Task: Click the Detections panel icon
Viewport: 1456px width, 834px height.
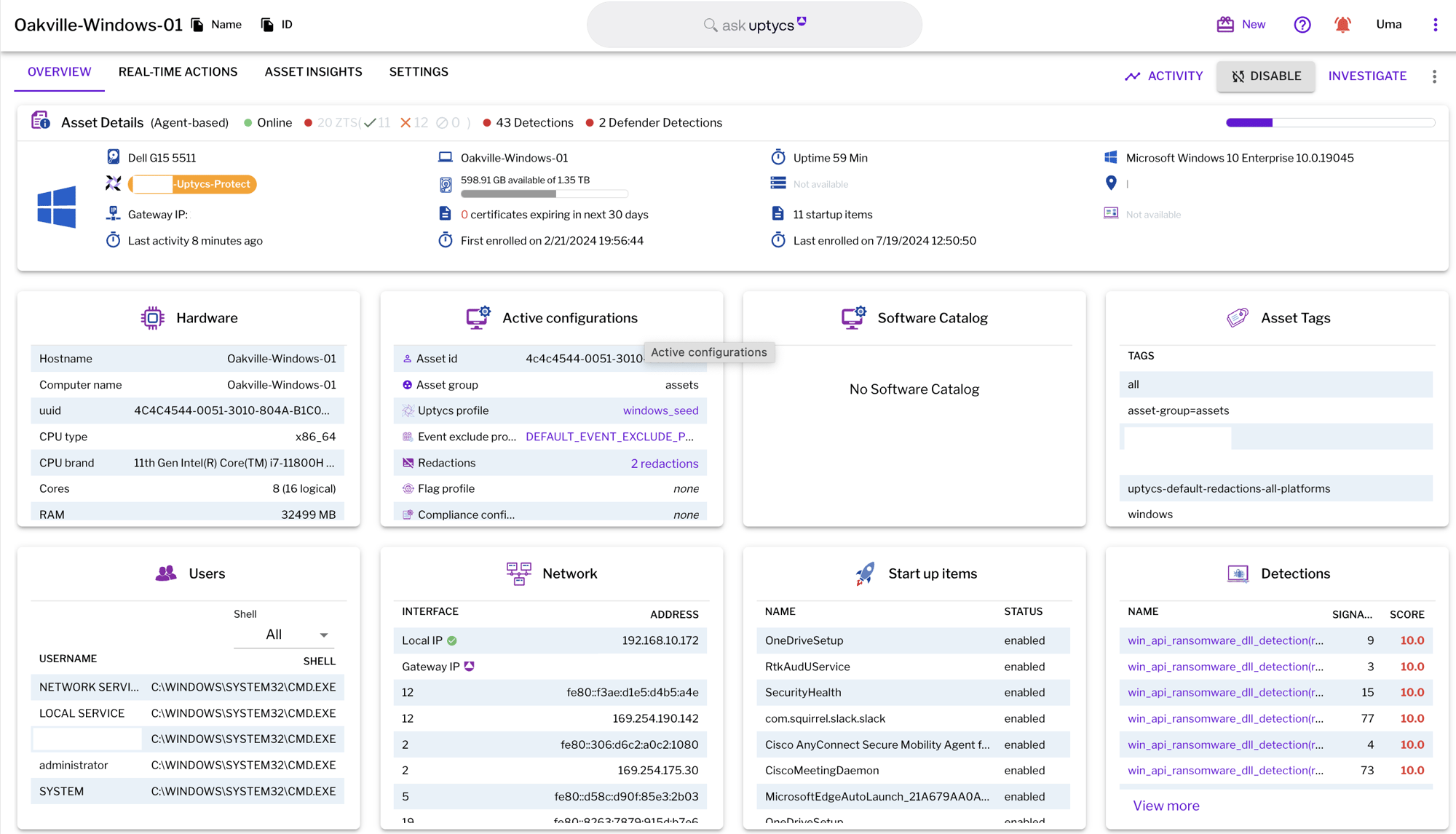Action: pos(1238,573)
